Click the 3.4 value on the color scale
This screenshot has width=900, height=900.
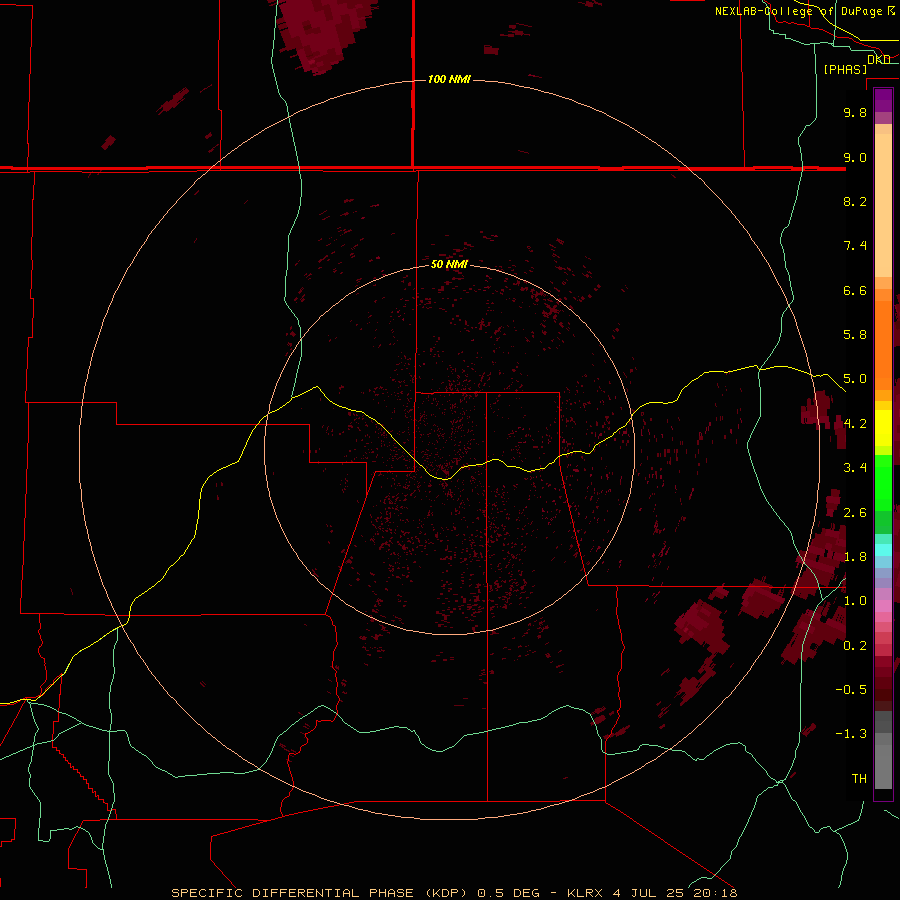[x=855, y=468]
